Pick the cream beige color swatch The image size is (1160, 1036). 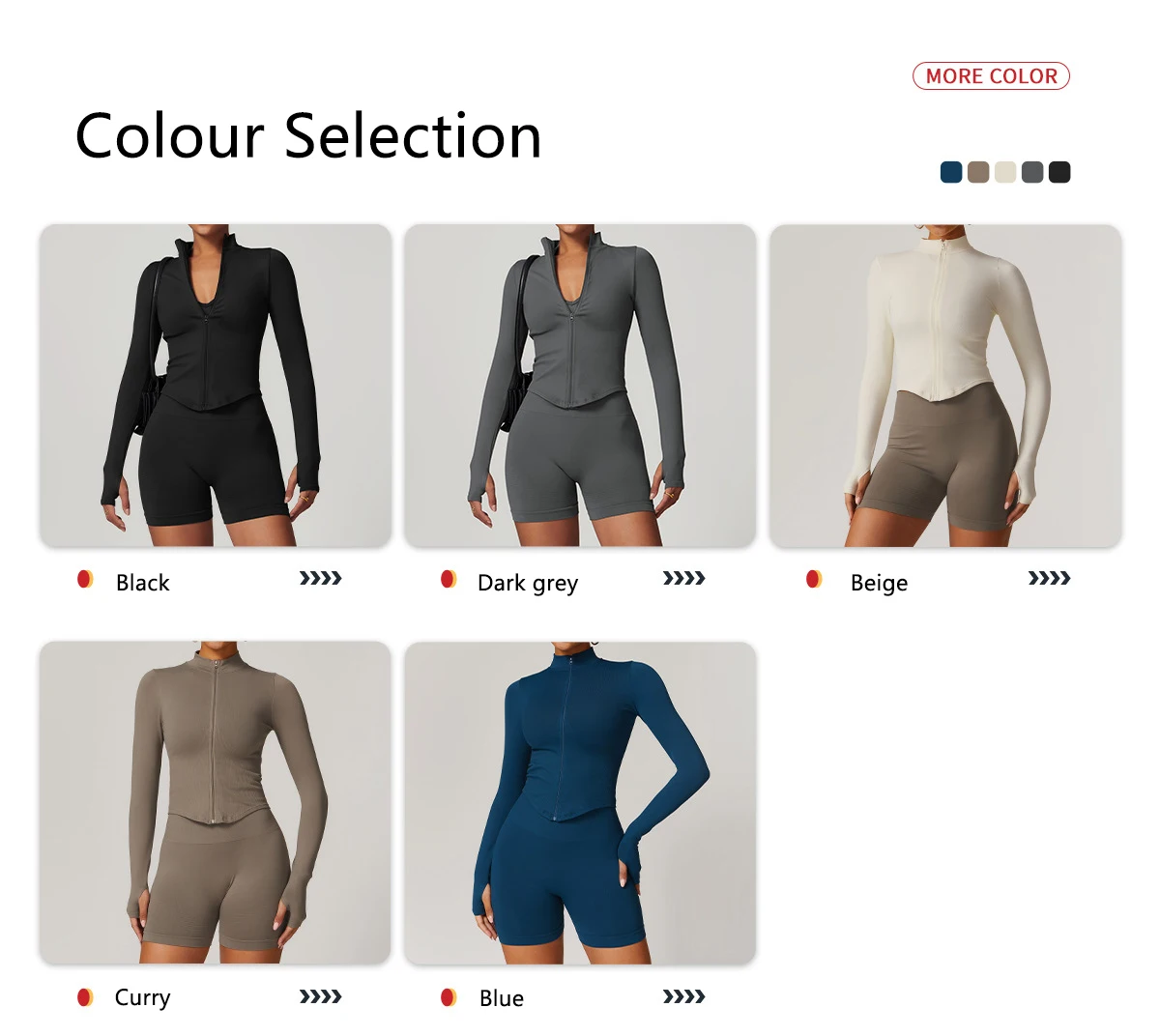[x=1005, y=172]
